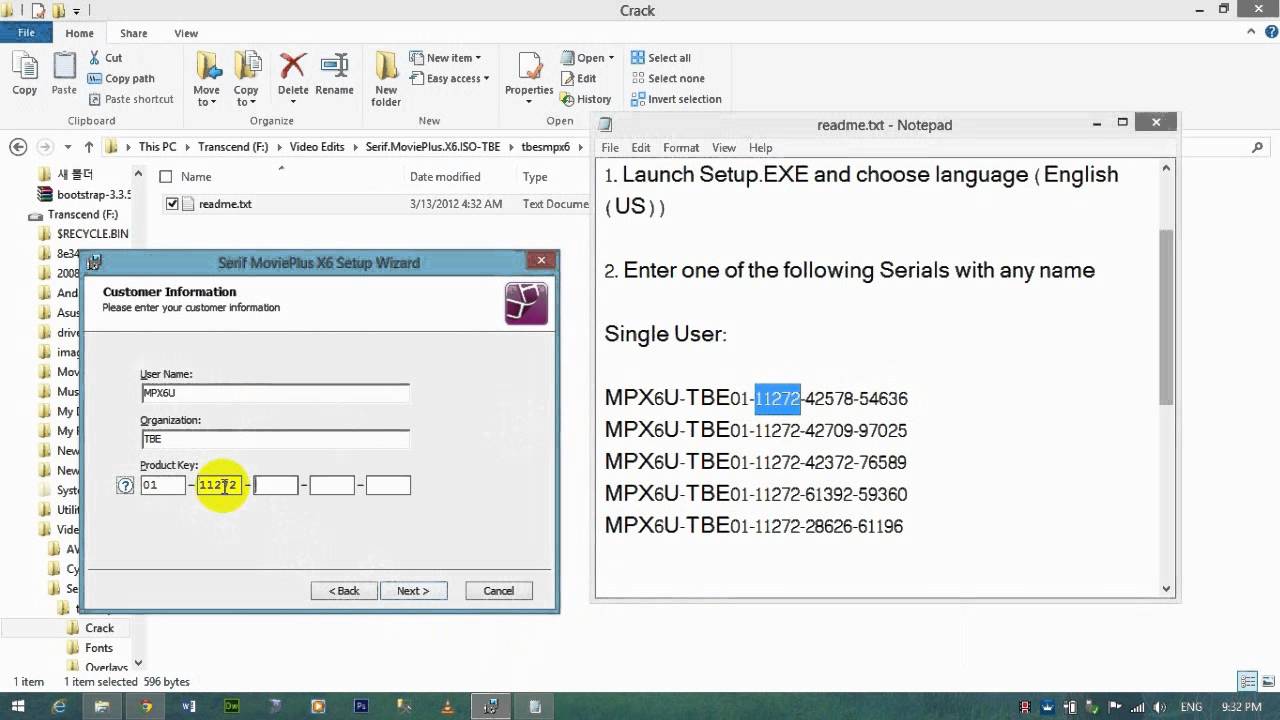This screenshot has width=1280, height=720.
Task: Uncheck the readme.txt file checkbox
Action: point(172,204)
